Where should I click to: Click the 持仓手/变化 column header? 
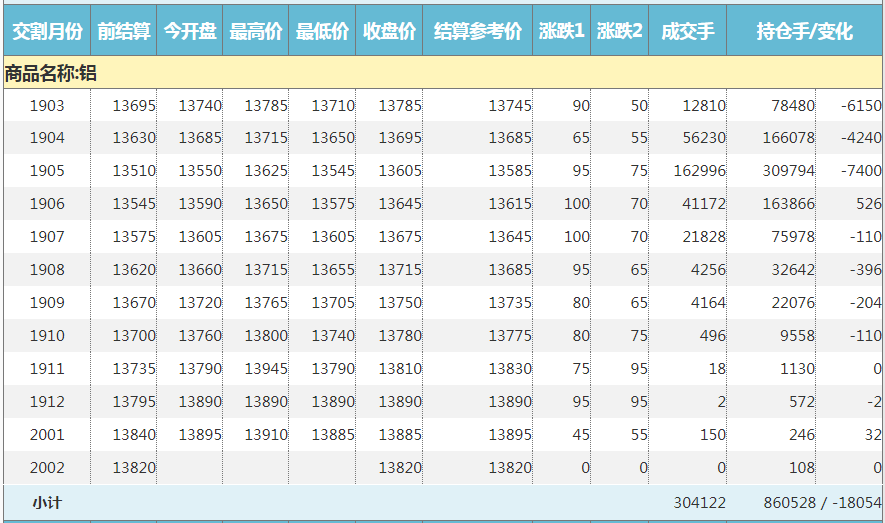[805, 32]
